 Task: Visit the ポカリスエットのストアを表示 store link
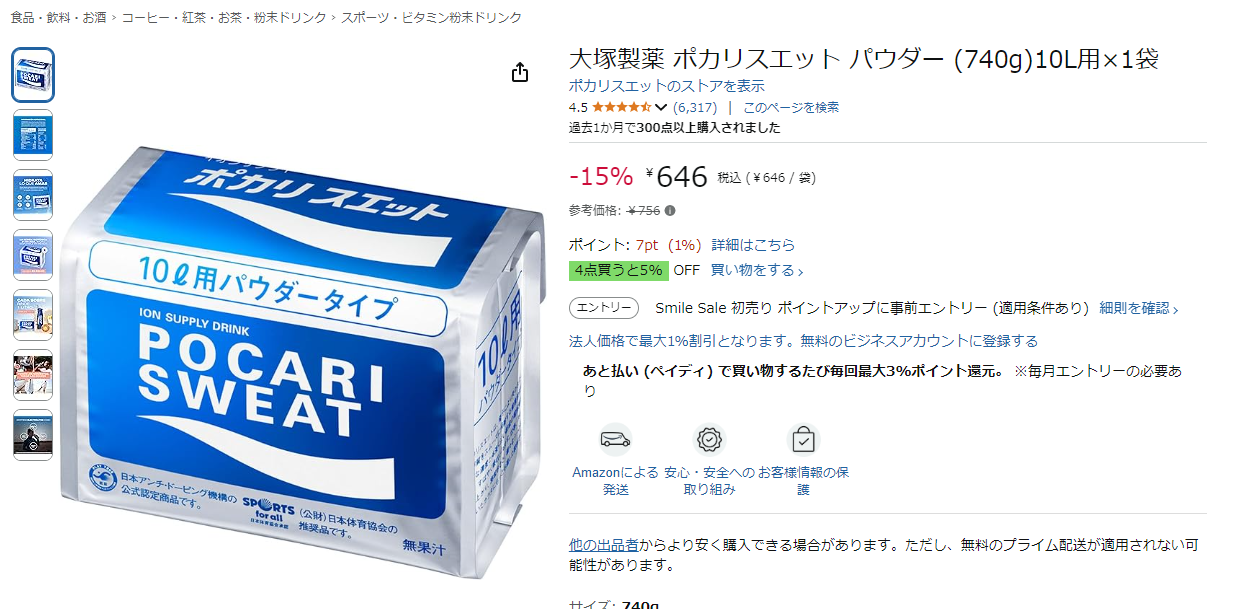point(667,86)
